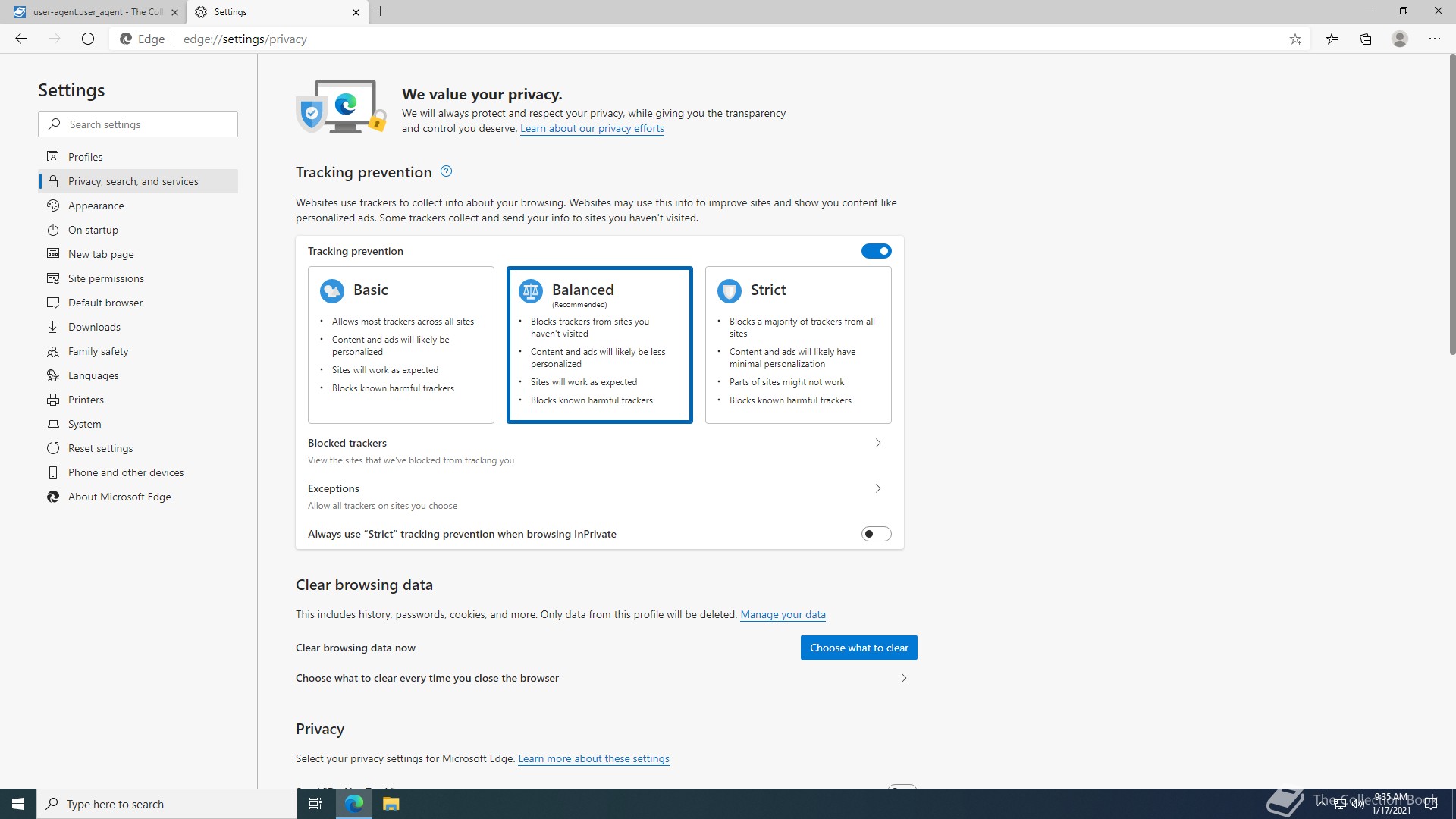Click the Family safety icon

pyautogui.click(x=53, y=351)
